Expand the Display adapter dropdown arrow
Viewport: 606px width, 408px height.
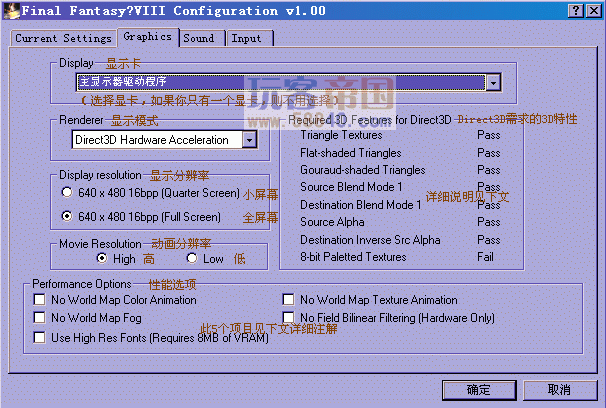[493, 82]
